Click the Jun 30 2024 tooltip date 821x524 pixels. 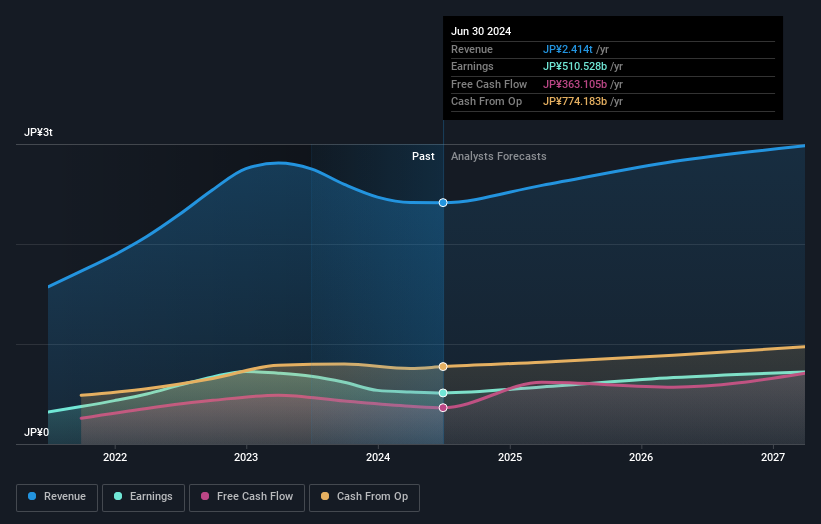[481, 31]
